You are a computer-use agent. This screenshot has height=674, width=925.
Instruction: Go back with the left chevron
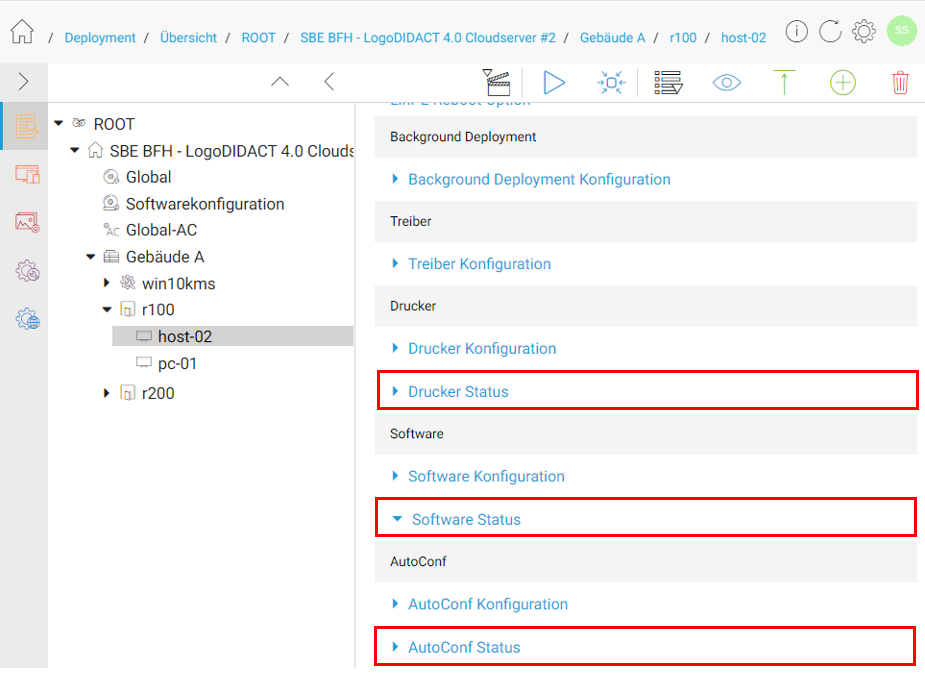pyautogui.click(x=329, y=81)
